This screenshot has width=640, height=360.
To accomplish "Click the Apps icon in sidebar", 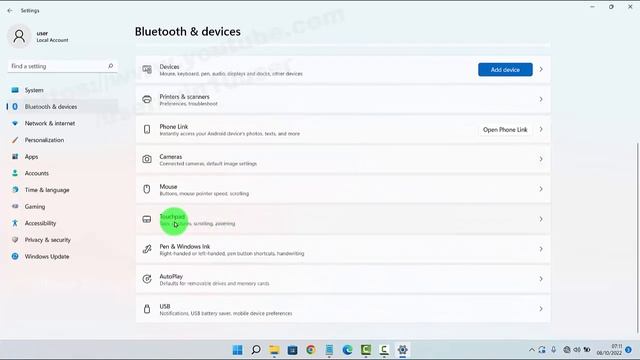I will pos(15,156).
